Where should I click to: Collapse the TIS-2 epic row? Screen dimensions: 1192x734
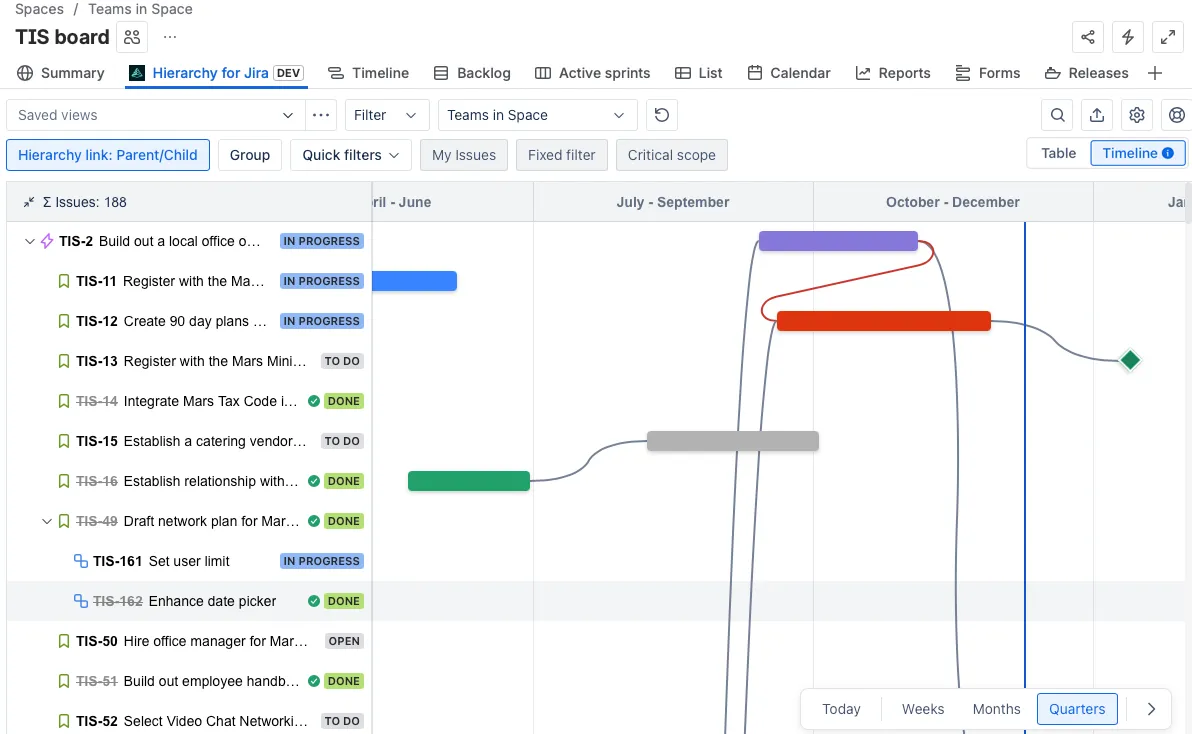pyautogui.click(x=30, y=241)
